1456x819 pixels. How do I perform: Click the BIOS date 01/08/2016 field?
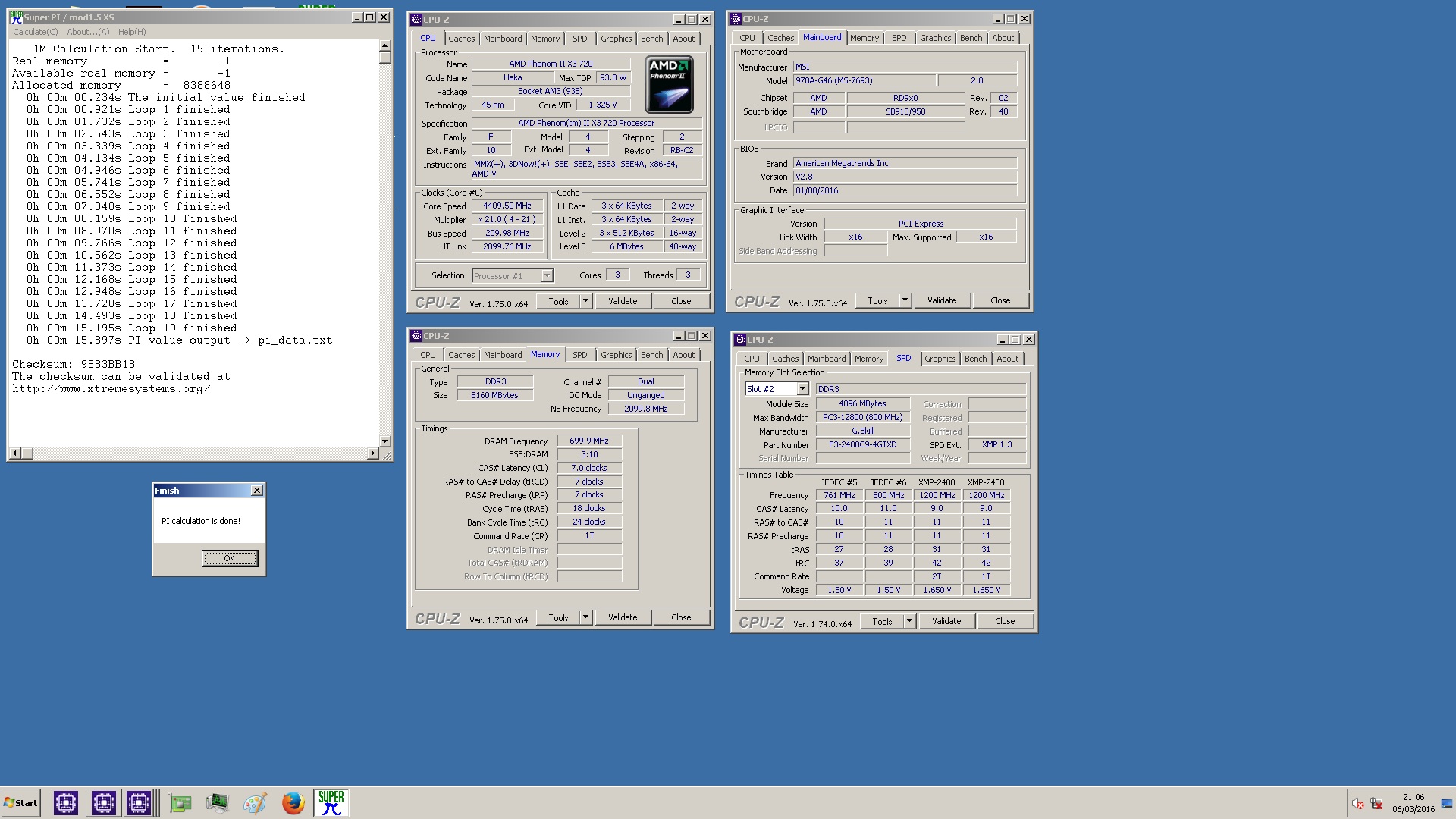[905, 191]
